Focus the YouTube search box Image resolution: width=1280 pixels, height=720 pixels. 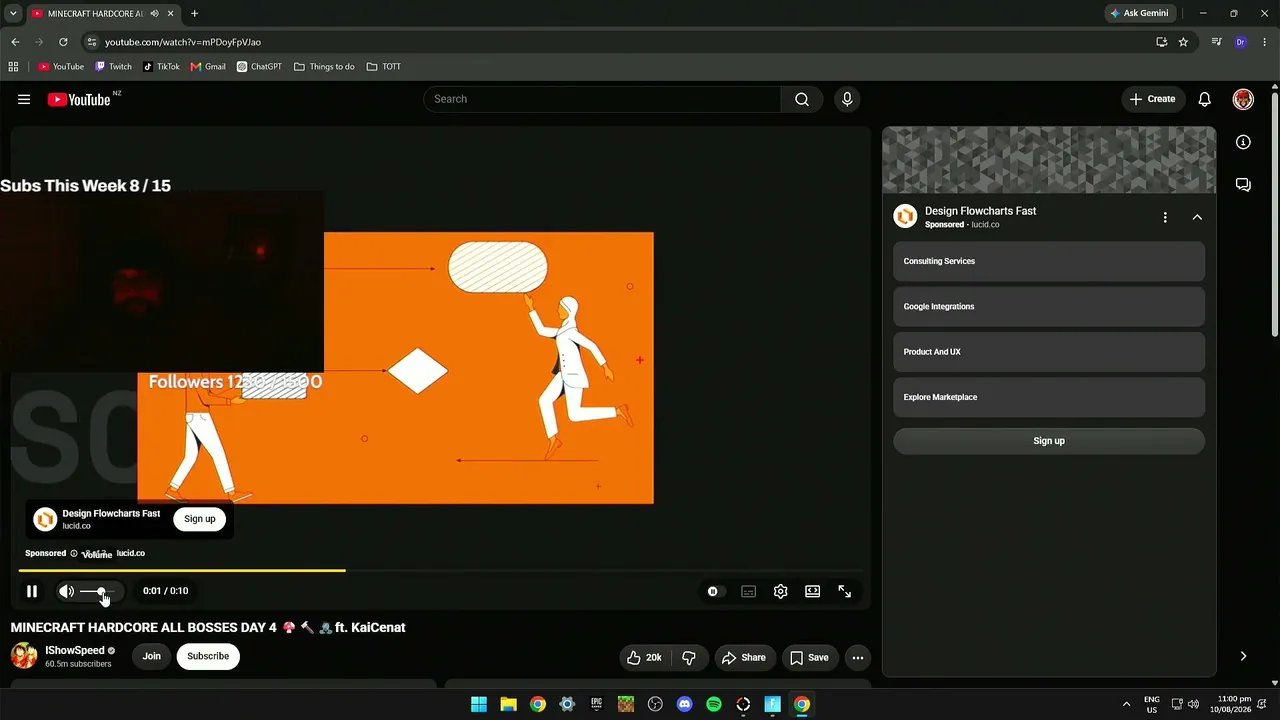[602, 99]
